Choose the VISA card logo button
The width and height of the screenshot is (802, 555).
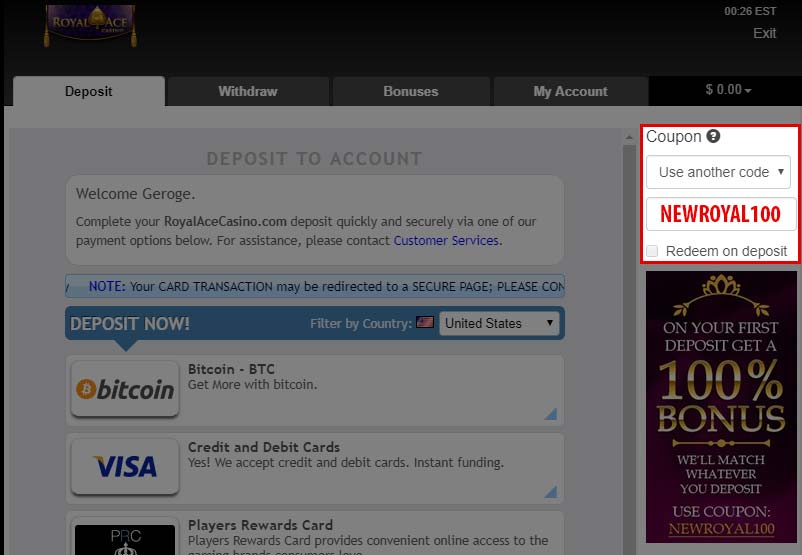point(125,467)
